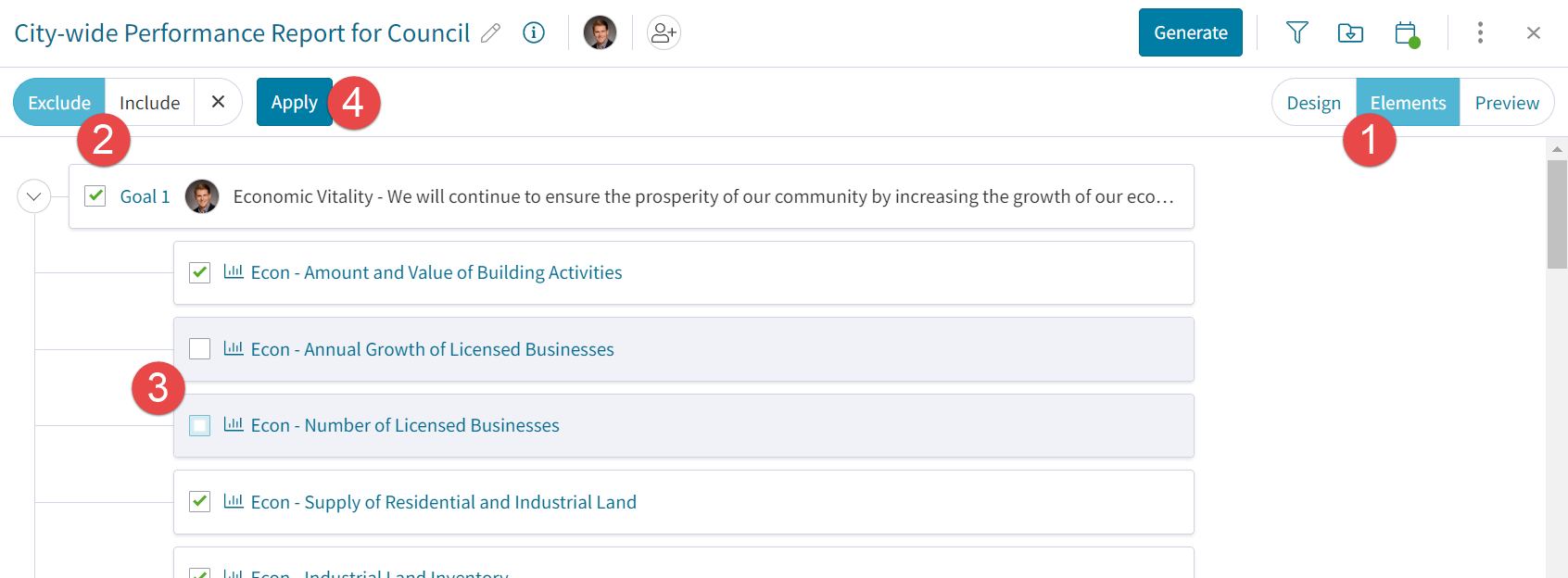1568x578 pixels.
Task: Click the export to folder icon
Action: (x=1350, y=32)
